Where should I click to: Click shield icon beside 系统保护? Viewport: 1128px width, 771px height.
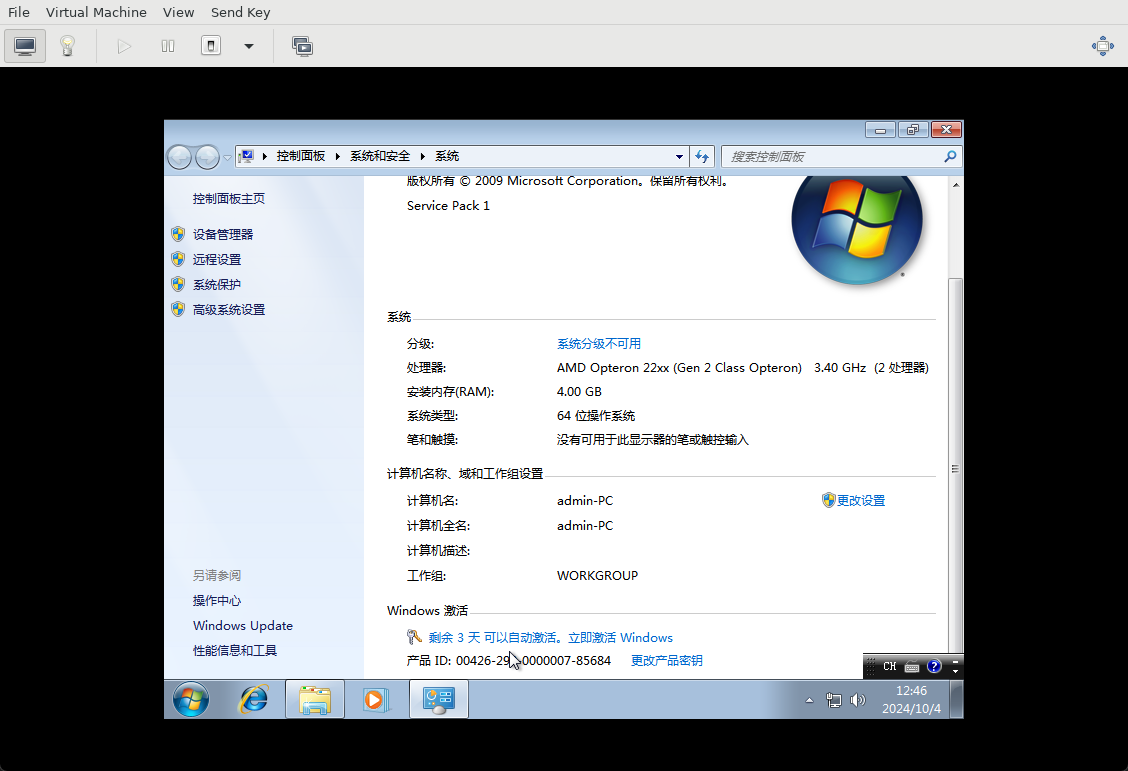pyautogui.click(x=178, y=284)
